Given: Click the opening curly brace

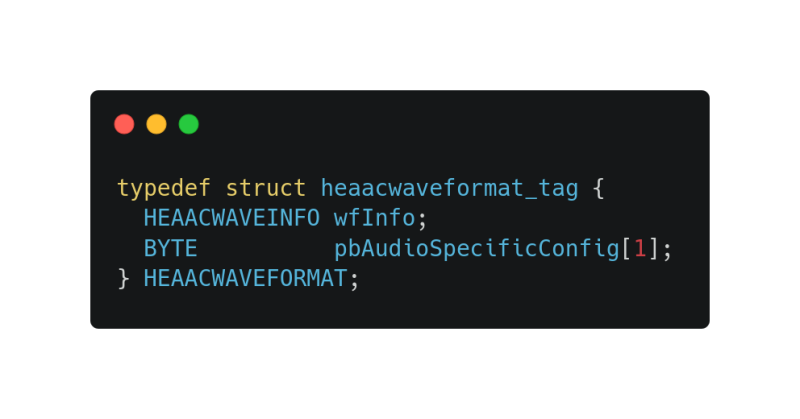Looking at the screenshot, I should coord(599,188).
